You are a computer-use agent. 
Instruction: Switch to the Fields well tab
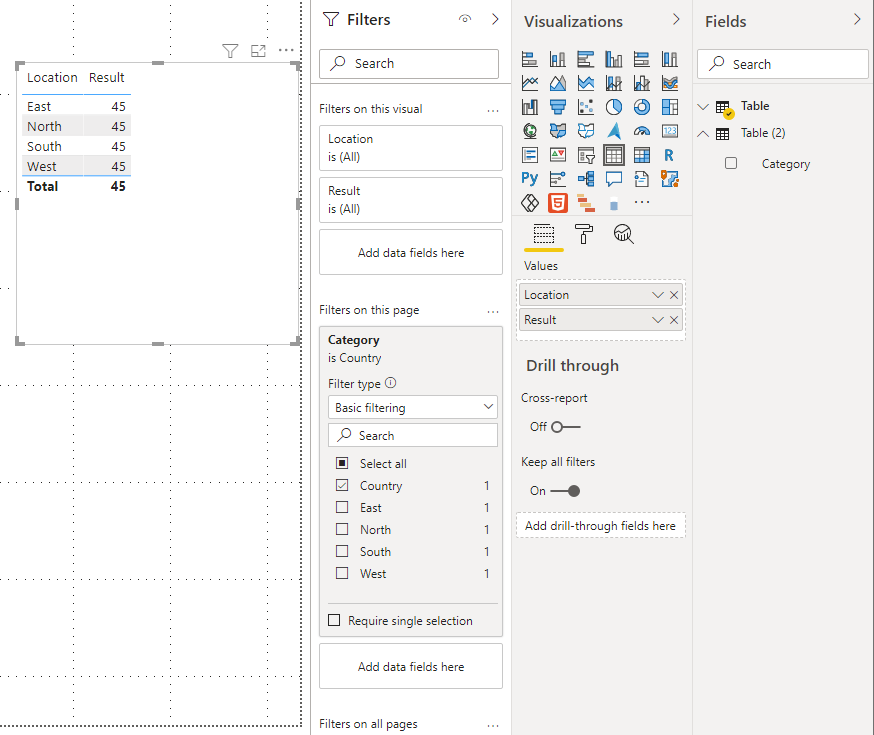(x=543, y=234)
